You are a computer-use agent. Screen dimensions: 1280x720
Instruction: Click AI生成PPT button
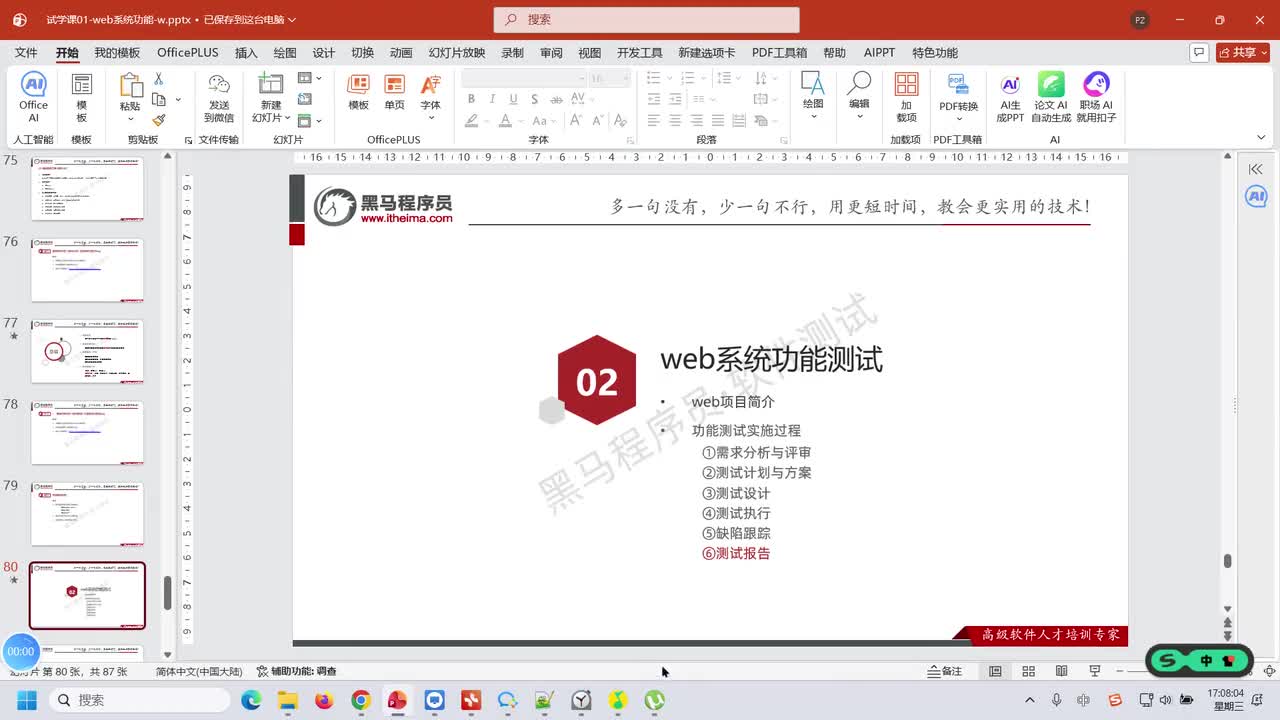tap(1010, 97)
